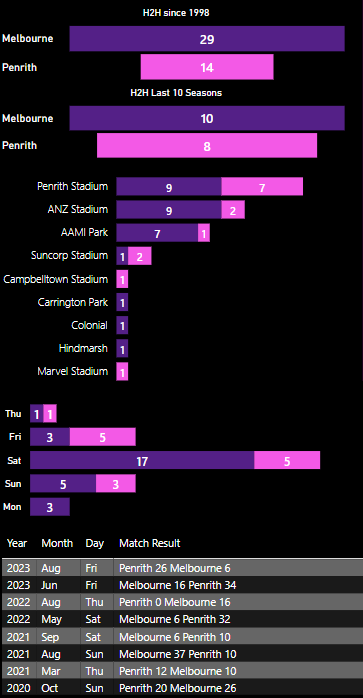Image resolution: width=363 pixels, height=698 pixels.
Task: Click Melbourne 29 bar in H2H since 1998
Action: pos(207,39)
